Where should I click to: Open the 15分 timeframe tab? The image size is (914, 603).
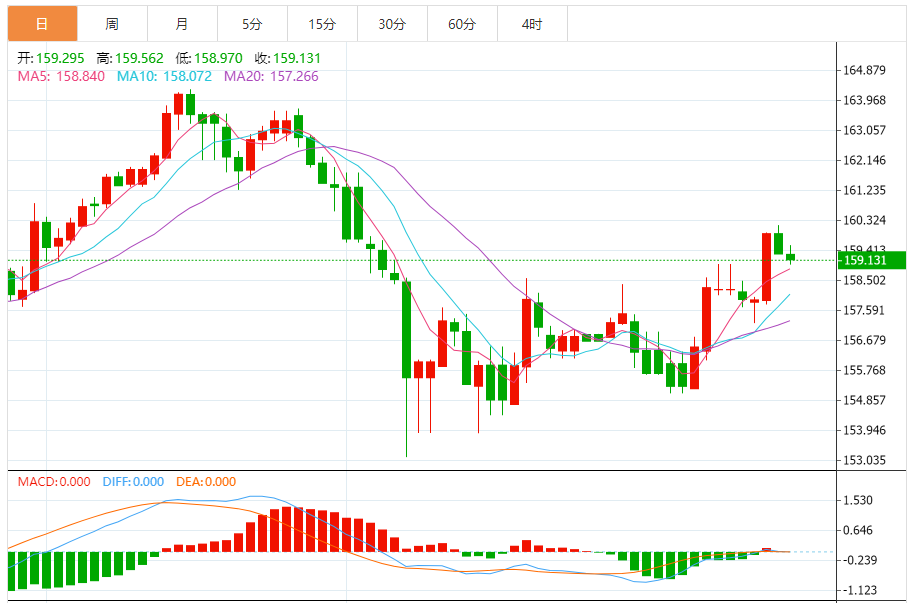point(322,24)
